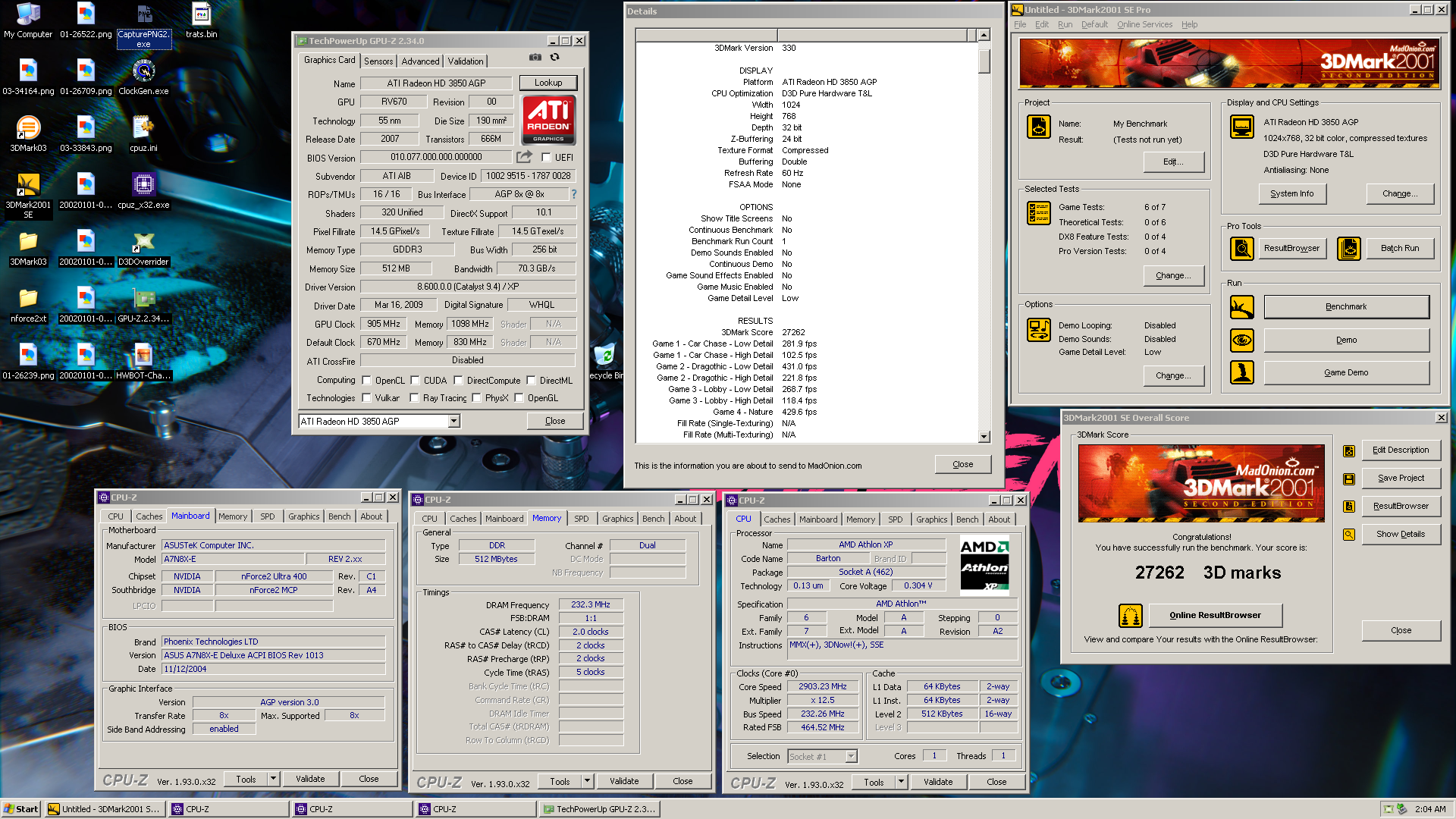Open cpuz_x32.exe desktop icon
Screen dimensions: 1456x819
pyautogui.click(x=143, y=191)
